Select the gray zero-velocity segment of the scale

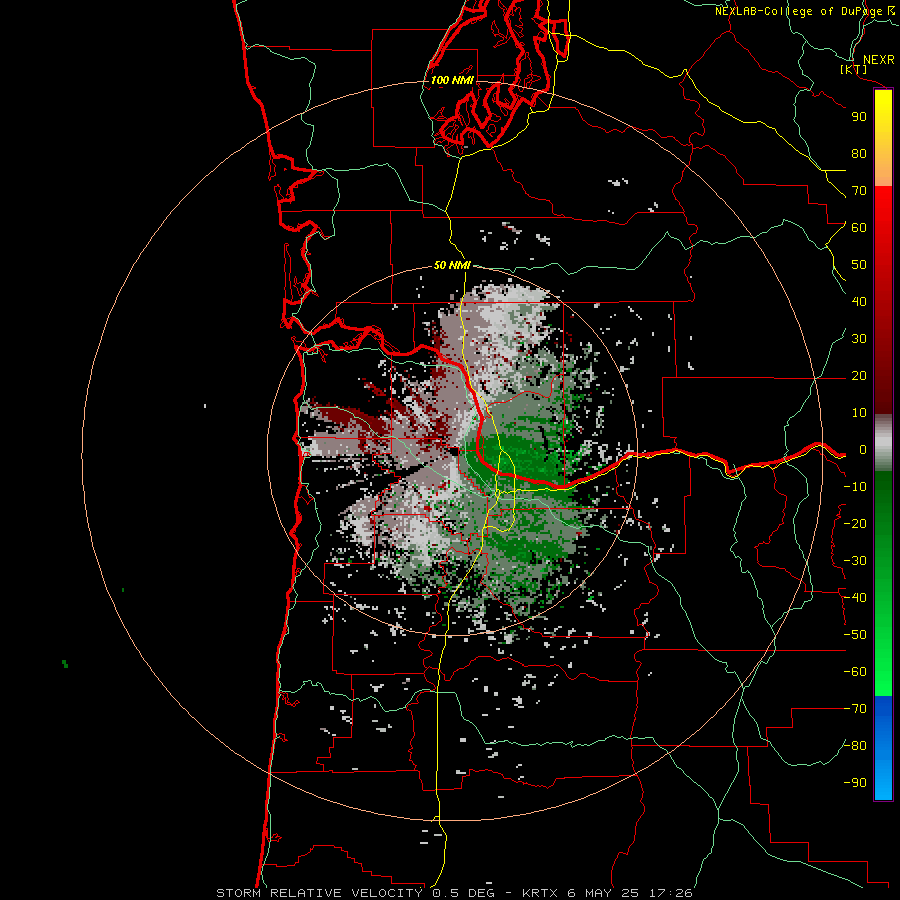(883, 443)
